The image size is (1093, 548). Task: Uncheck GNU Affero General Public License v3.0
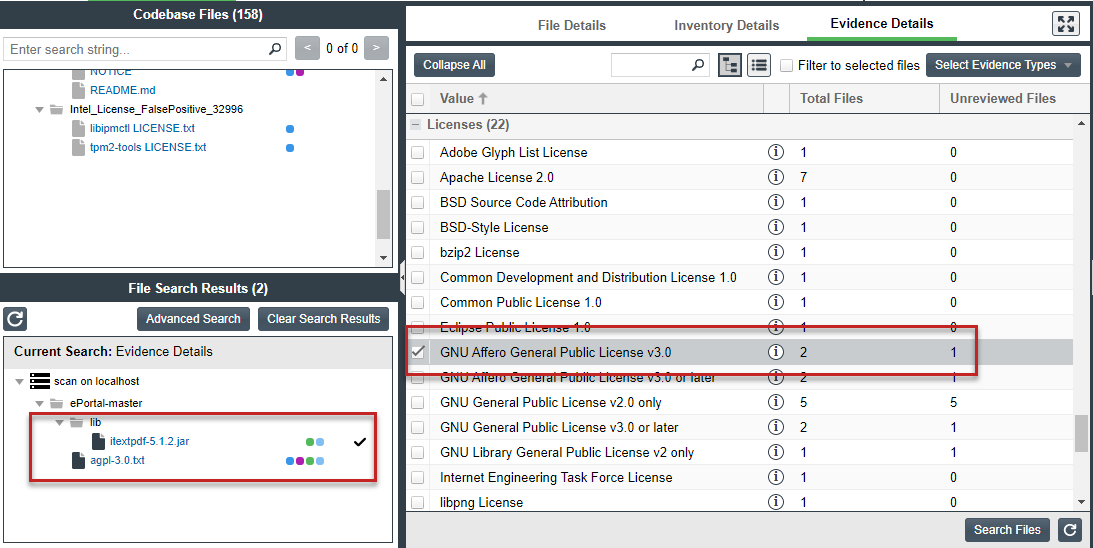click(x=418, y=352)
